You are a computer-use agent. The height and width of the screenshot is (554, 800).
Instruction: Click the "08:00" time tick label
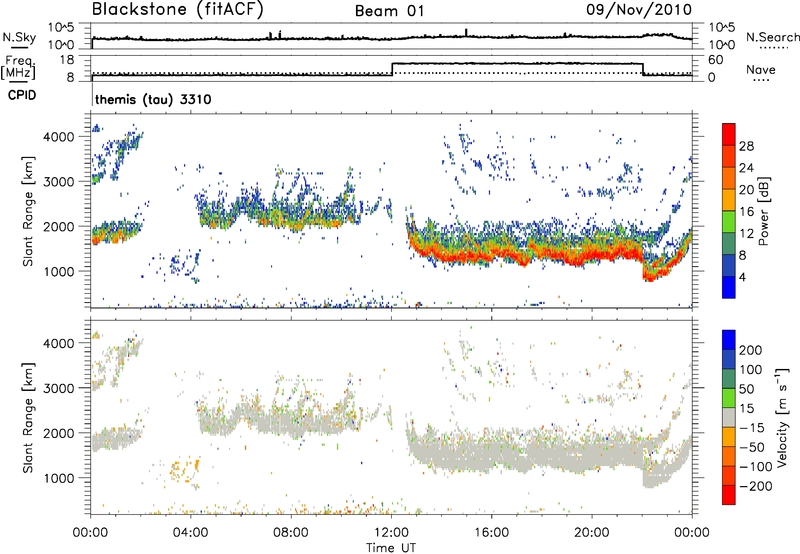coord(291,533)
